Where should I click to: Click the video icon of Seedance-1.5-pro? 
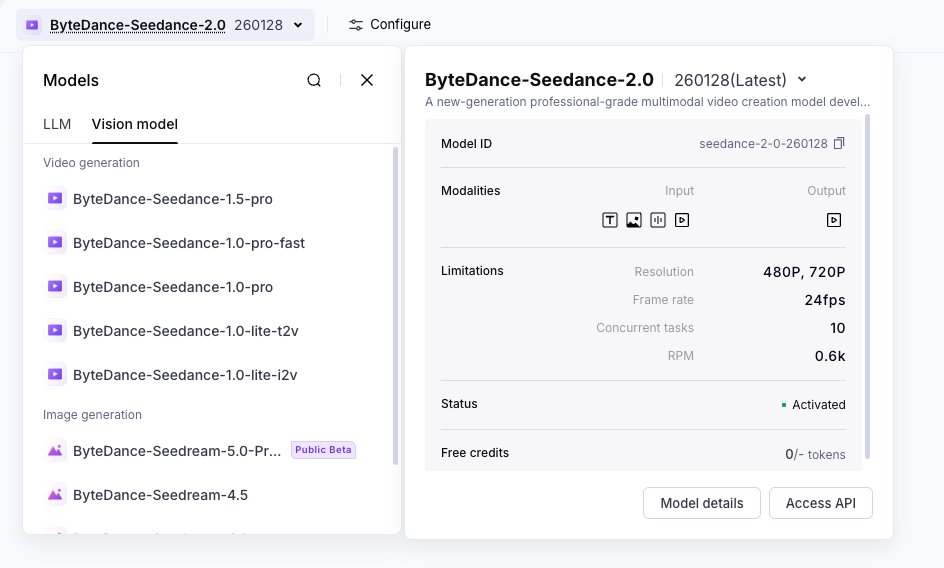[x=55, y=198]
